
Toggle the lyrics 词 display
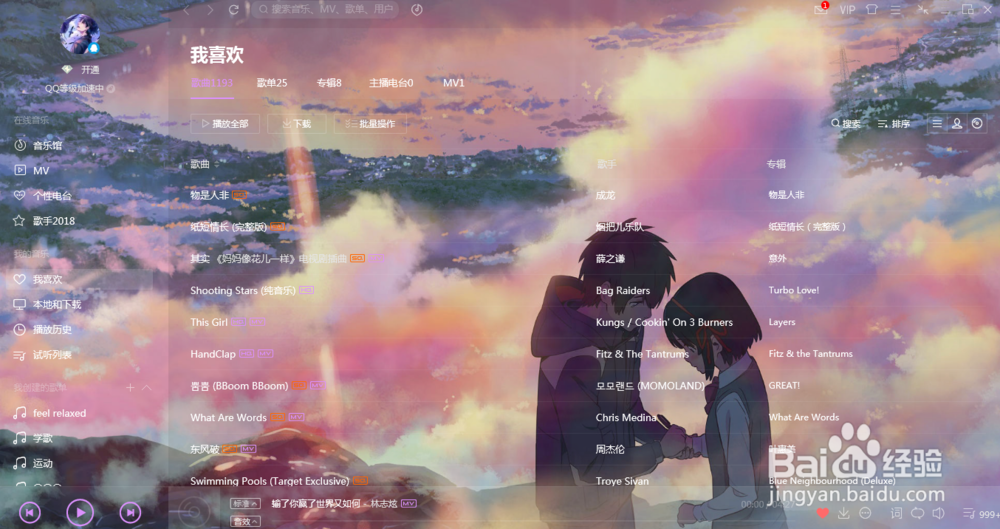[x=896, y=513]
